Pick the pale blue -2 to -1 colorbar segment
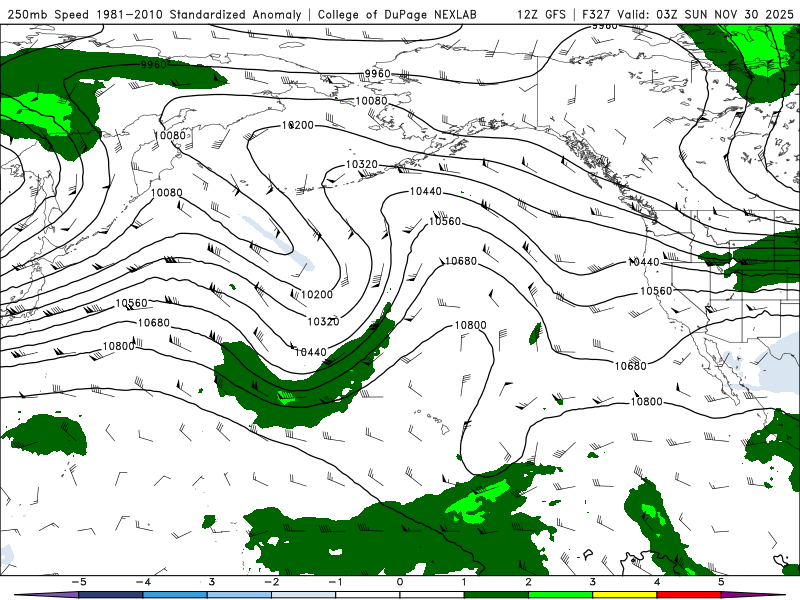This screenshot has width=800, height=600. pos(303,595)
